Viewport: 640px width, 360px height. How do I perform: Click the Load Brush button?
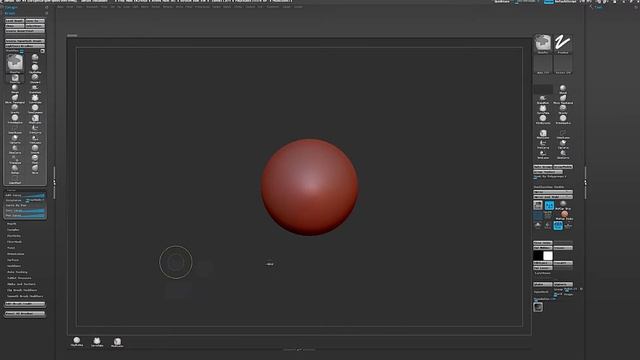[15, 21]
